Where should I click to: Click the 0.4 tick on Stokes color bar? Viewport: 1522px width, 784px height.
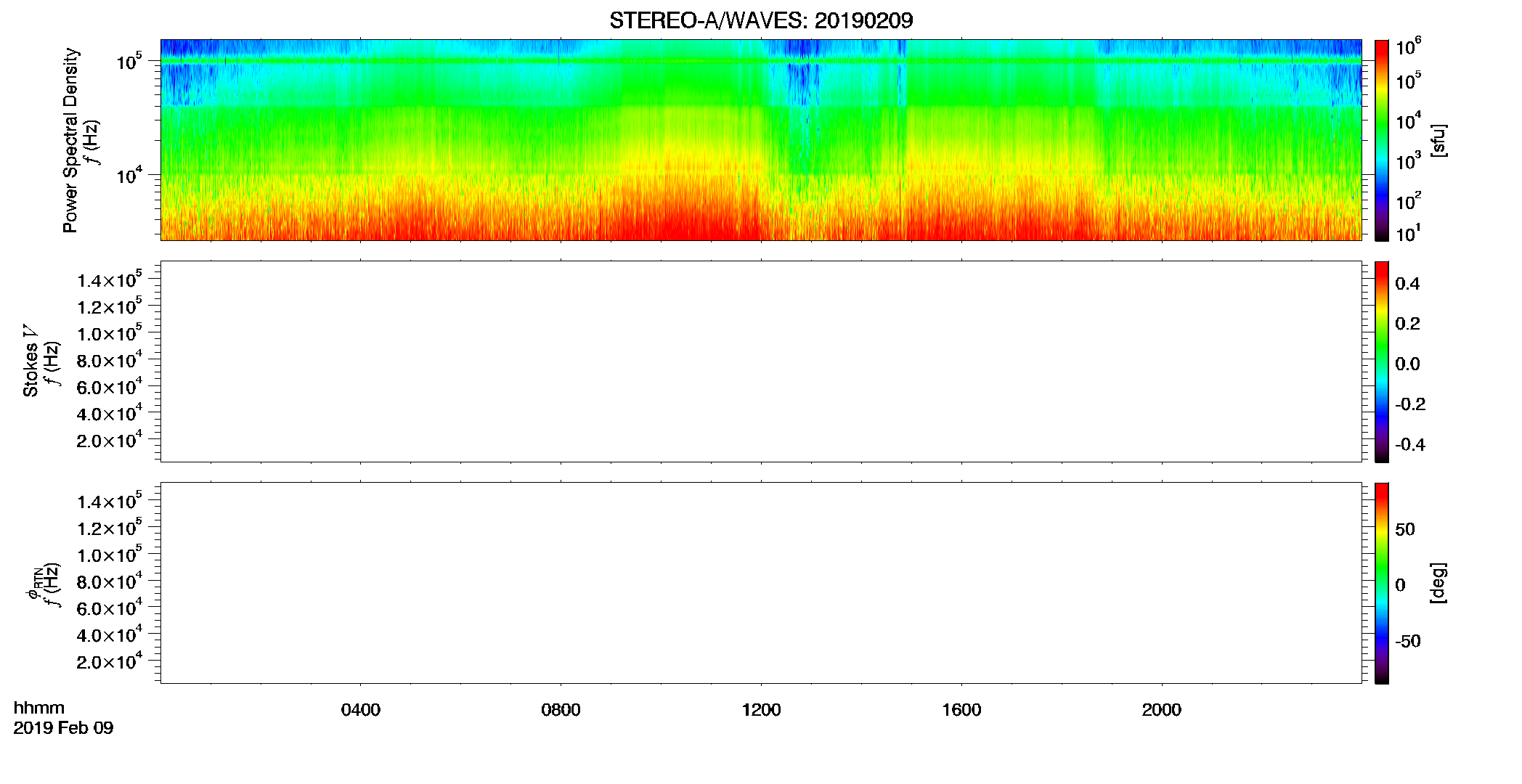pos(1407,284)
